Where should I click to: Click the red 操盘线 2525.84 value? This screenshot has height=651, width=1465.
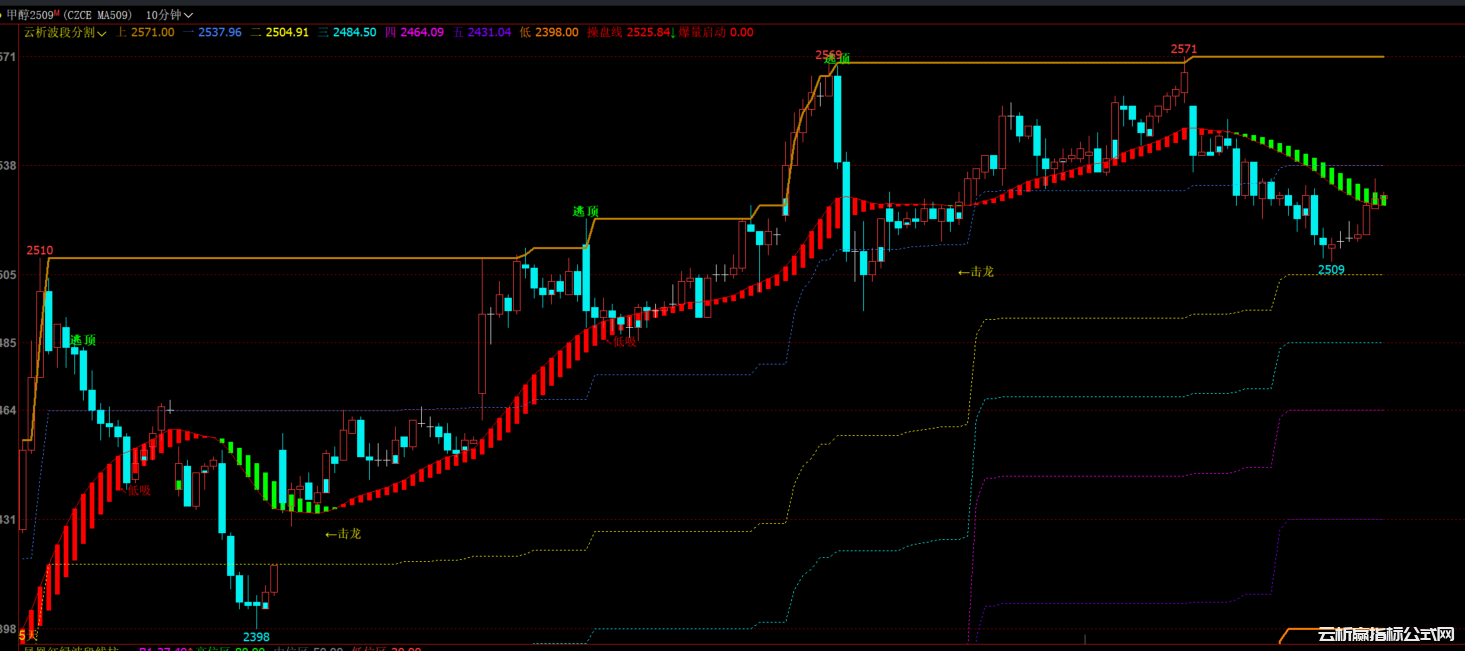click(628, 32)
